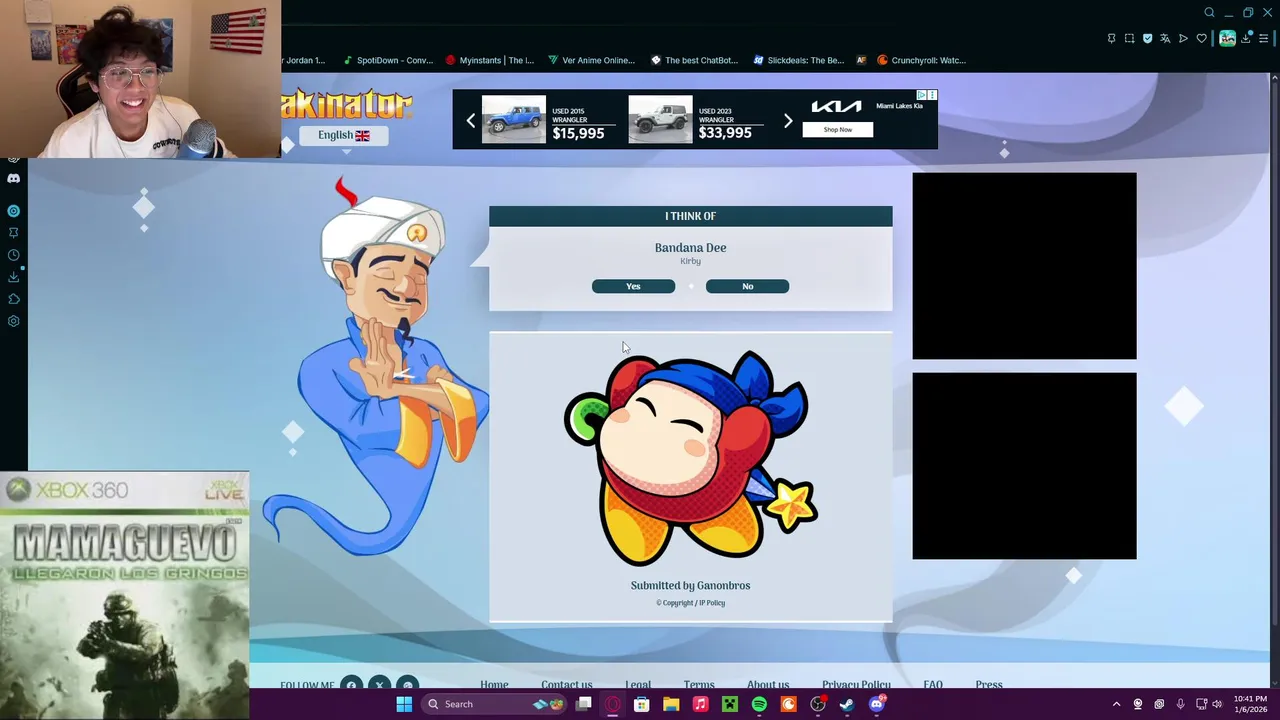The width and height of the screenshot is (1280, 720).
Task: Open the highlighted player icon in sidebar
Action: click(13, 211)
